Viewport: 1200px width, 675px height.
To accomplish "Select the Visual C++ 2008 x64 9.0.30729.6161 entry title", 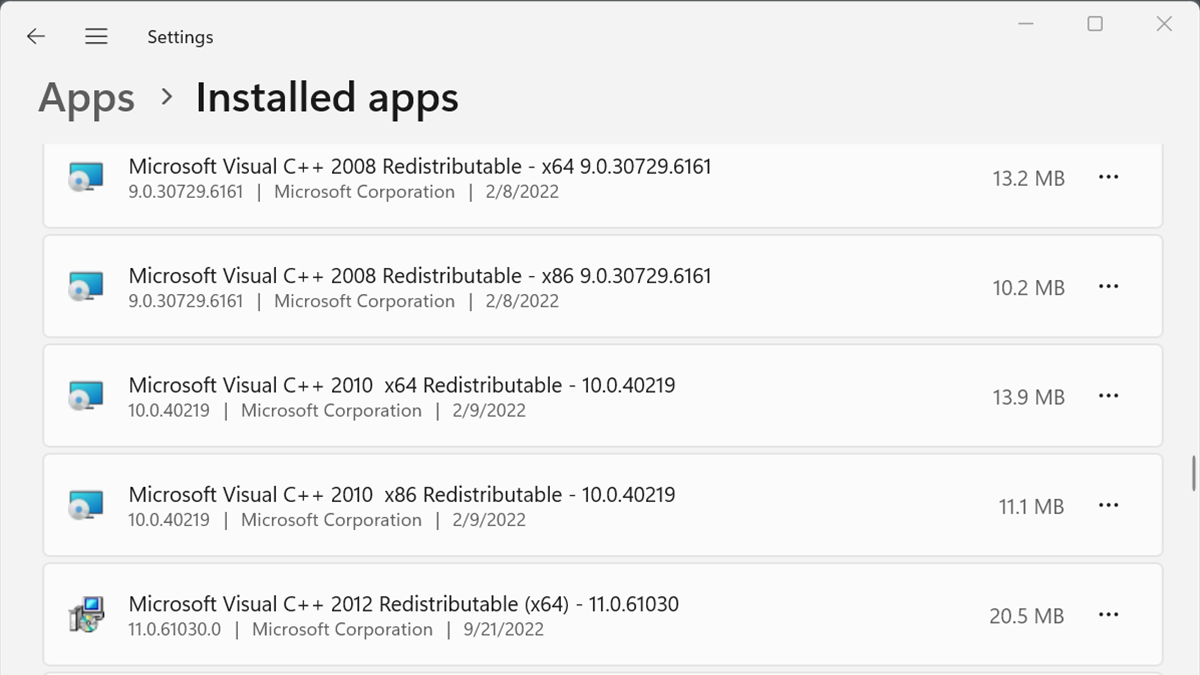I will tap(420, 166).
